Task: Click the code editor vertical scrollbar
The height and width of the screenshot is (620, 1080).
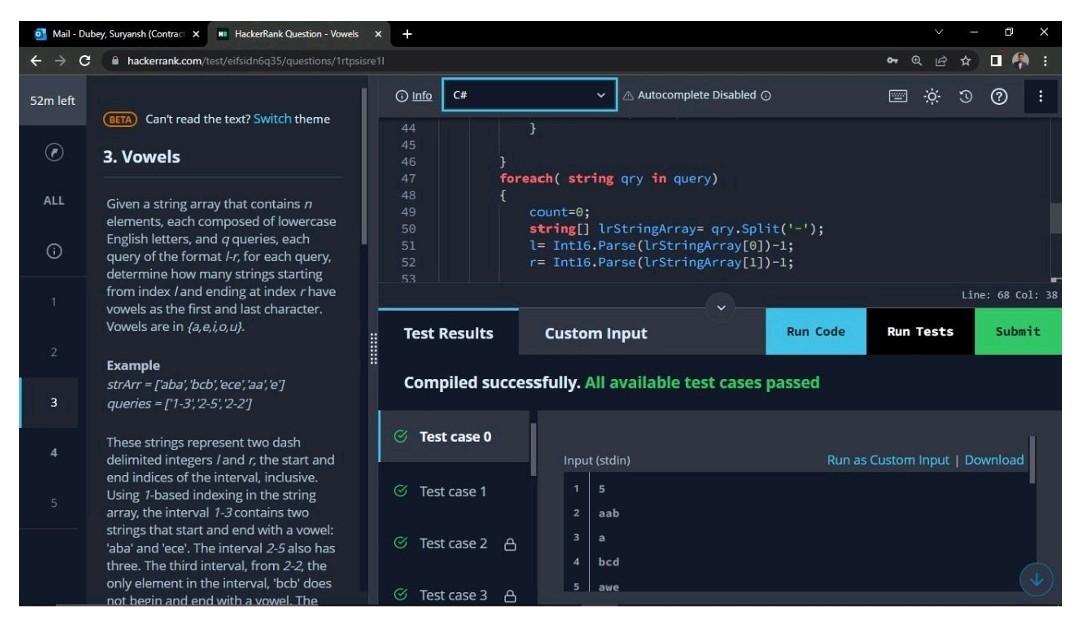Action: click(1055, 218)
